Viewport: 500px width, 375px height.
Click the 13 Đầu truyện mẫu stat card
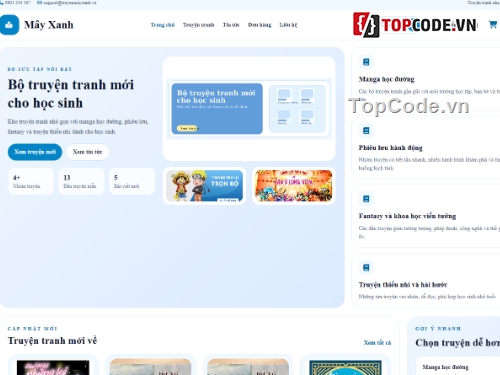coord(81,181)
